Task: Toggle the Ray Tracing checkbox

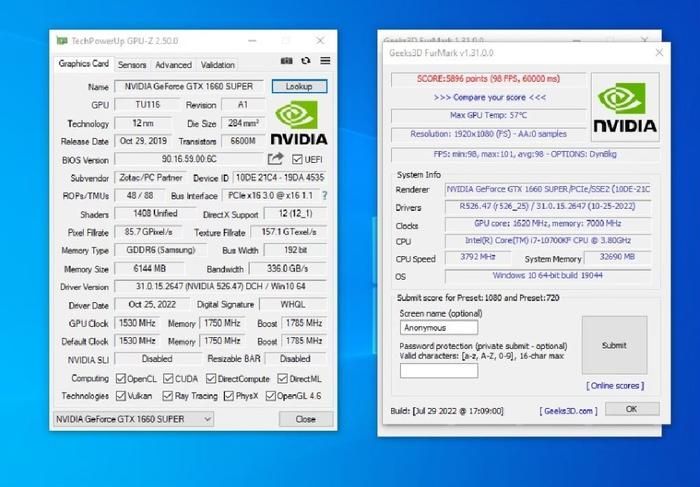Action: point(166,395)
